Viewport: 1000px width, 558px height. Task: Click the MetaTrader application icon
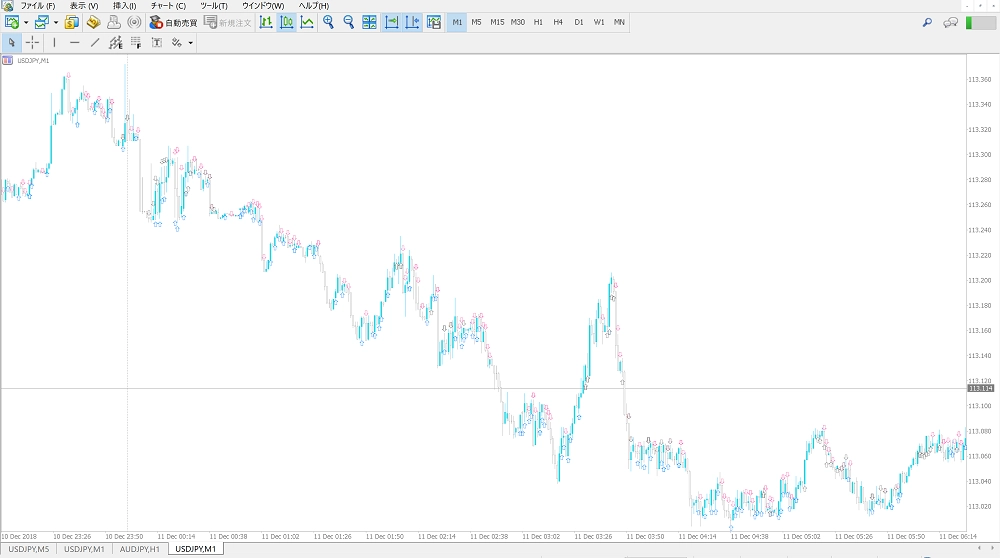point(8,6)
